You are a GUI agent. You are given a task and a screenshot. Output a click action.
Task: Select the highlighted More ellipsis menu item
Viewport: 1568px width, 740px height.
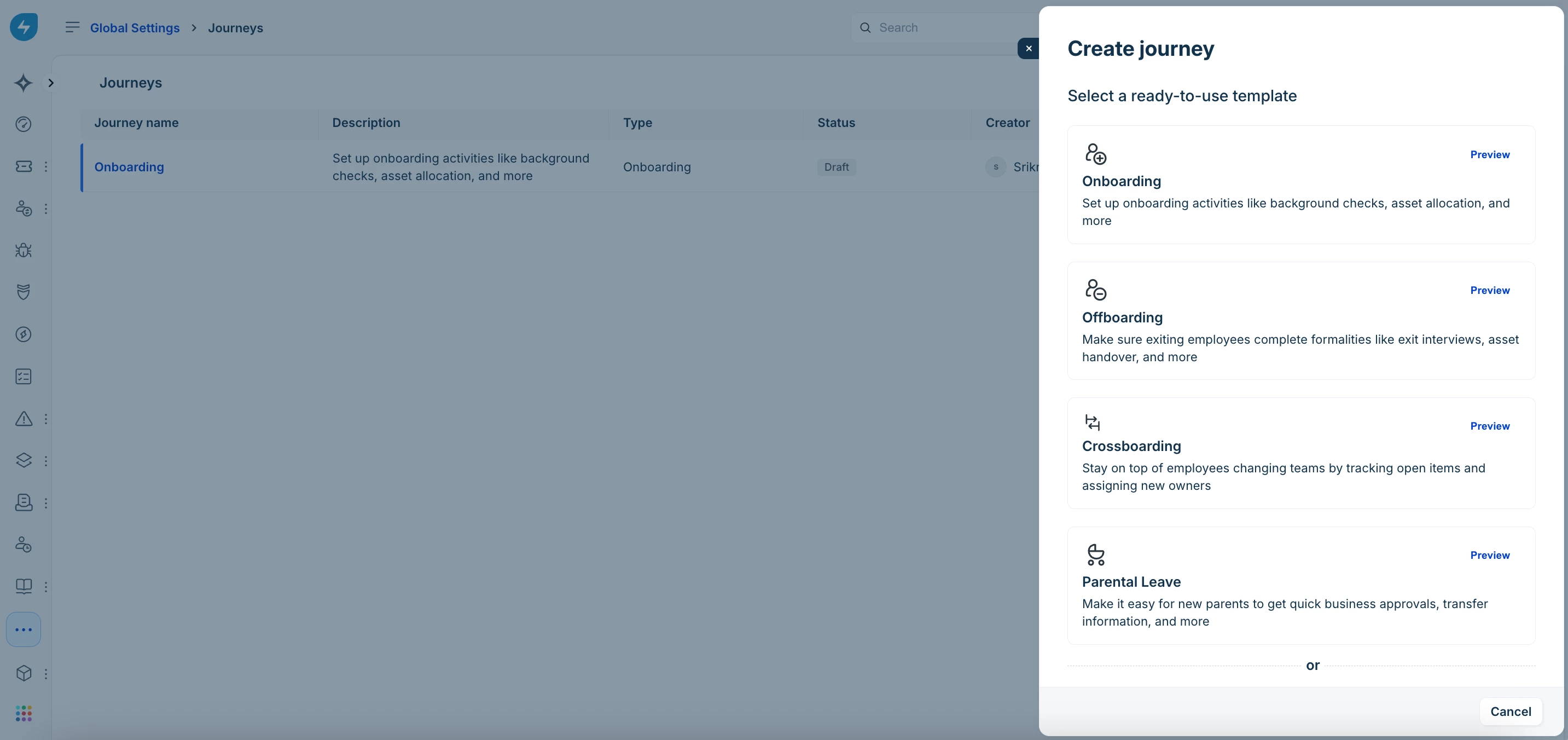click(23, 629)
